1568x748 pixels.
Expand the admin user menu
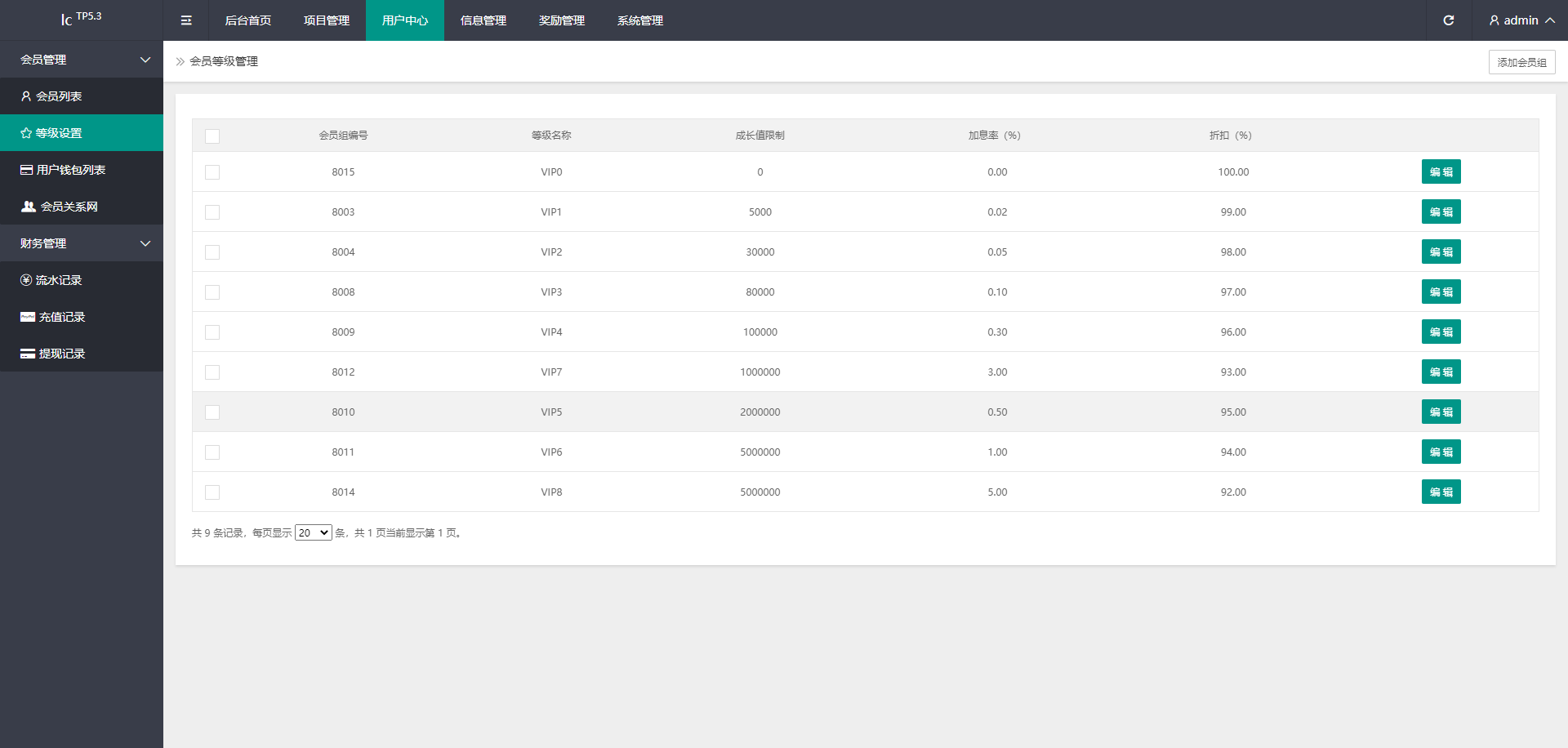click(1521, 20)
